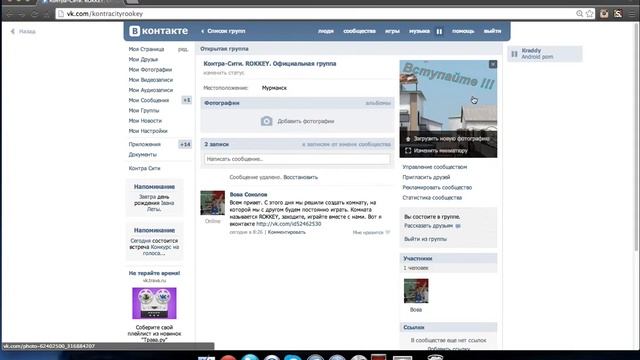Open Мои Аудиозаписи
Screen dimensions: 640x360
pyautogui.click(x=151, y=90)
